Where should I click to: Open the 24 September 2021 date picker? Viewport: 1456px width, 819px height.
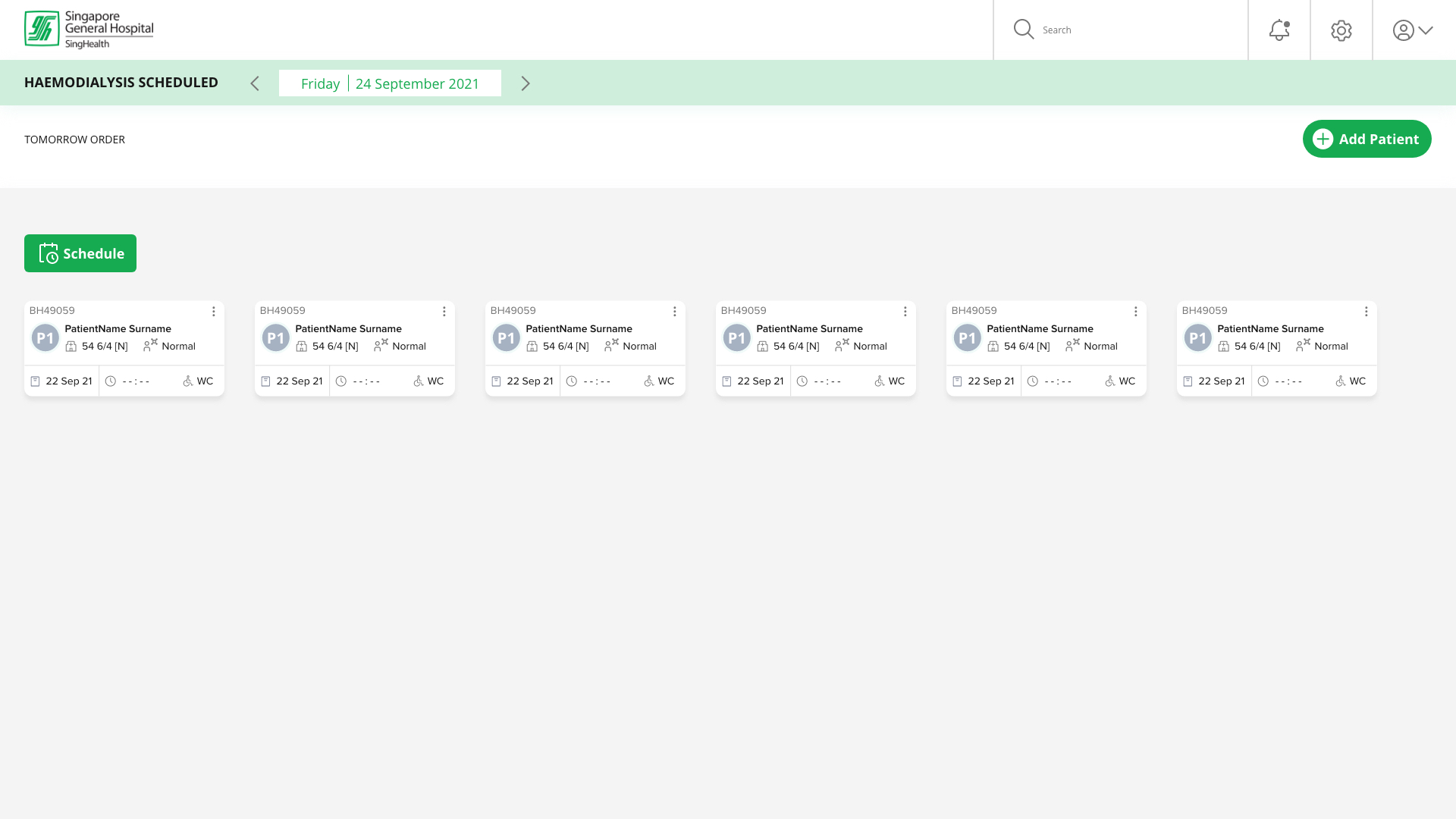click(390, 83)
